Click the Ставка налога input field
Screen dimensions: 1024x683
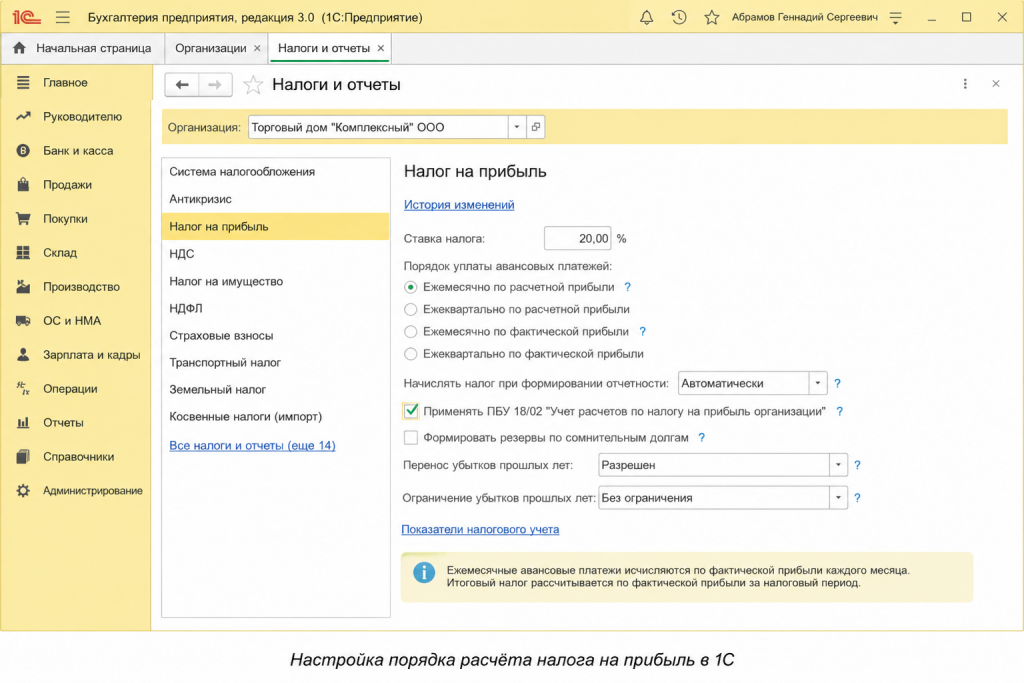[x=577, y=238]
